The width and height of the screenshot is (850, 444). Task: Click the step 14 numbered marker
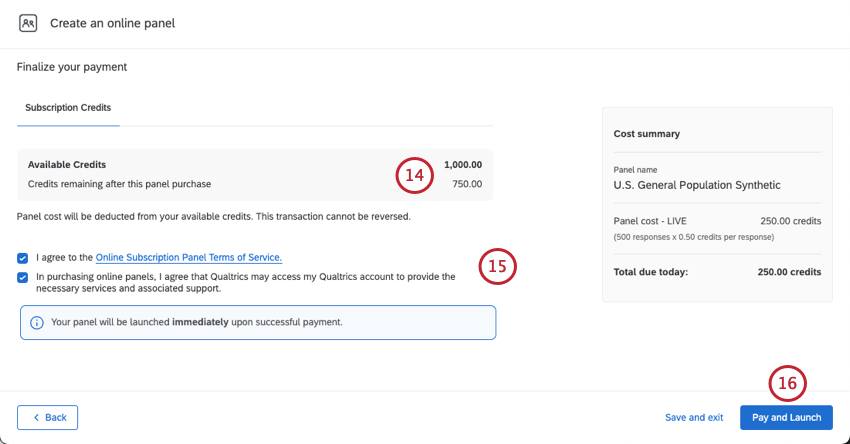tap(414, 175)
